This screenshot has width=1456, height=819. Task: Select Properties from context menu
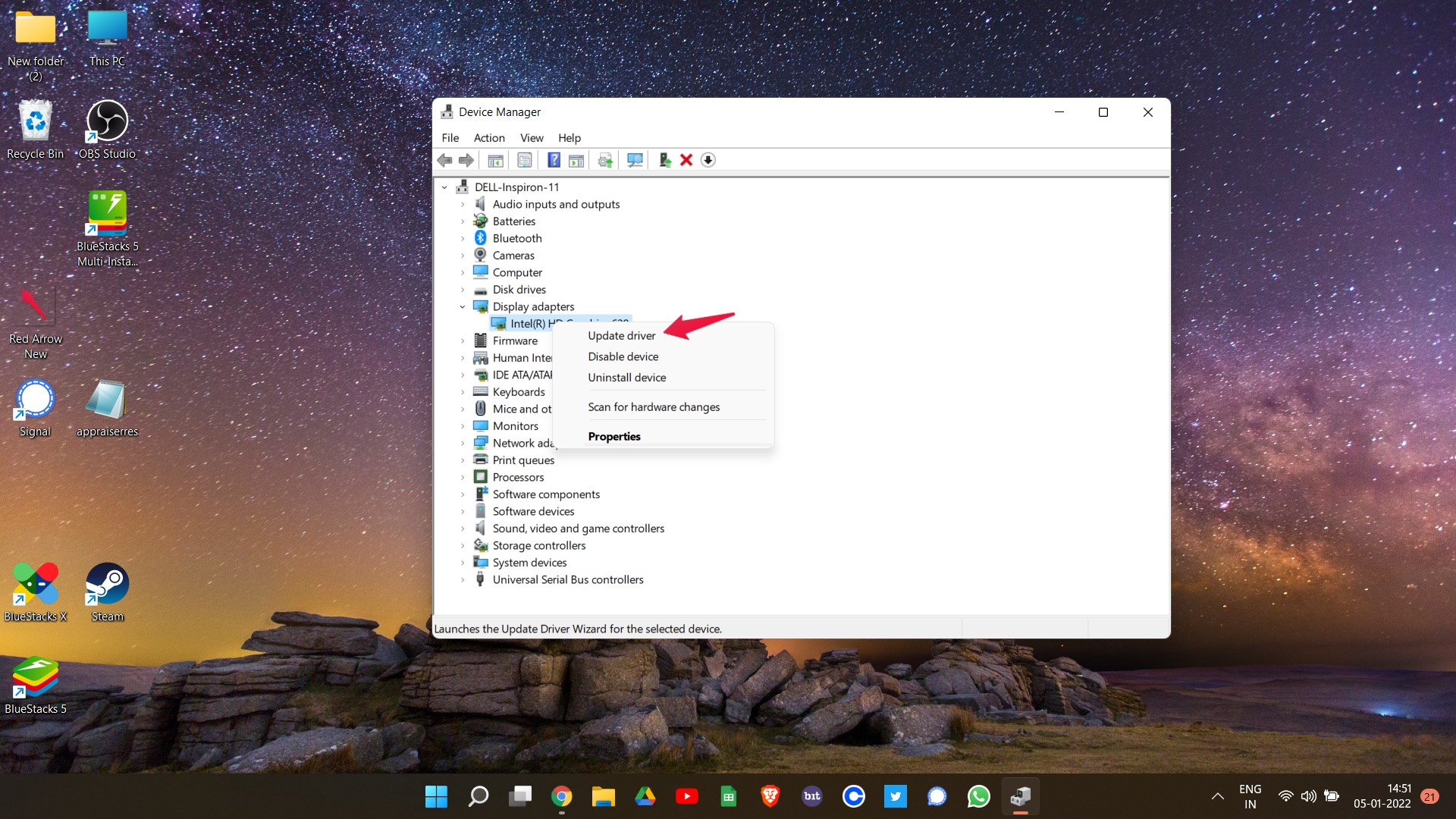point(614,435)
